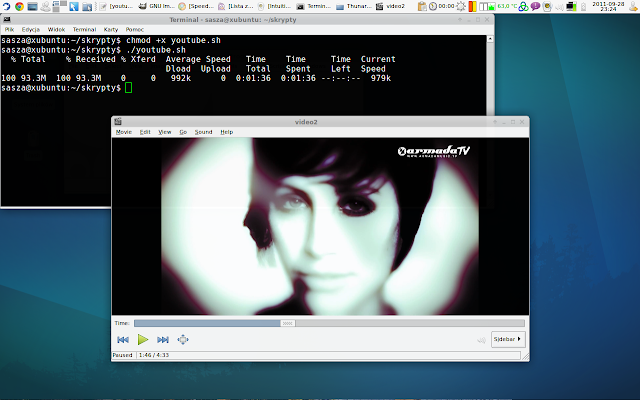Click the purple chat bubble tray icon
This screenshot has width=640, height=400.
pos(535,6)
